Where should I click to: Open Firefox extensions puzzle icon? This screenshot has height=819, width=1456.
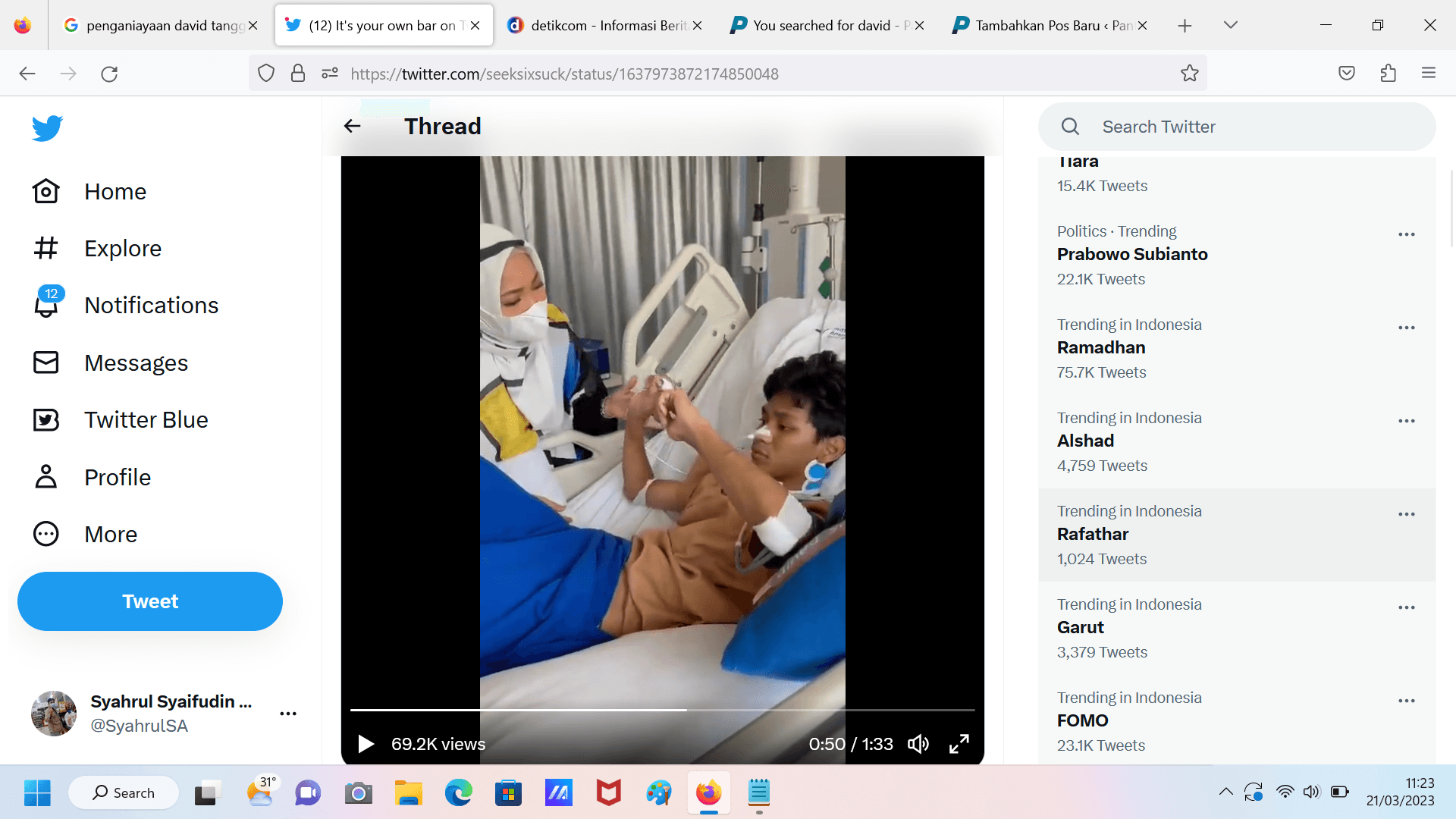coord(1389,74)
